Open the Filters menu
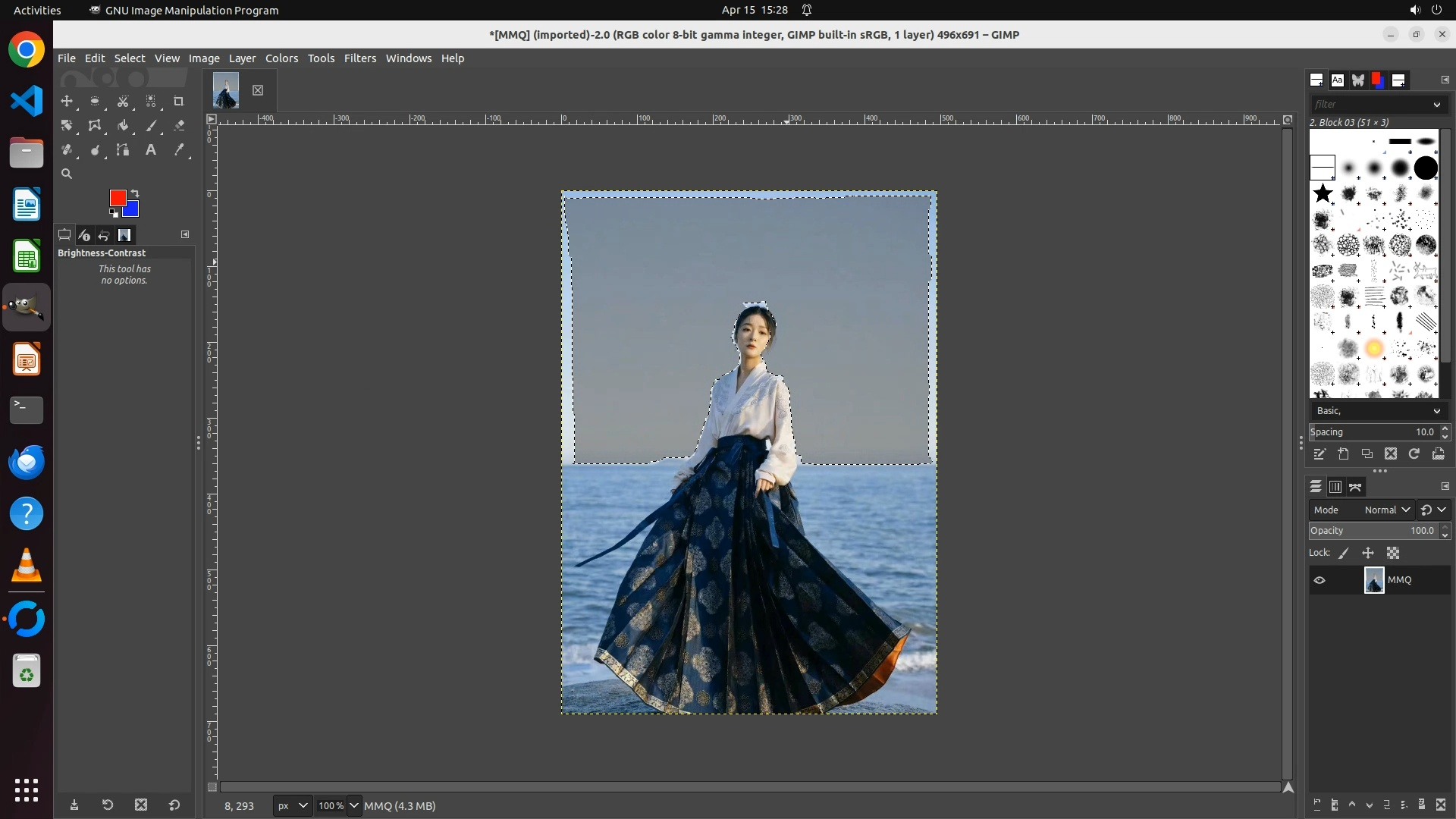The image size is (1456, 819). click(359, 58)
